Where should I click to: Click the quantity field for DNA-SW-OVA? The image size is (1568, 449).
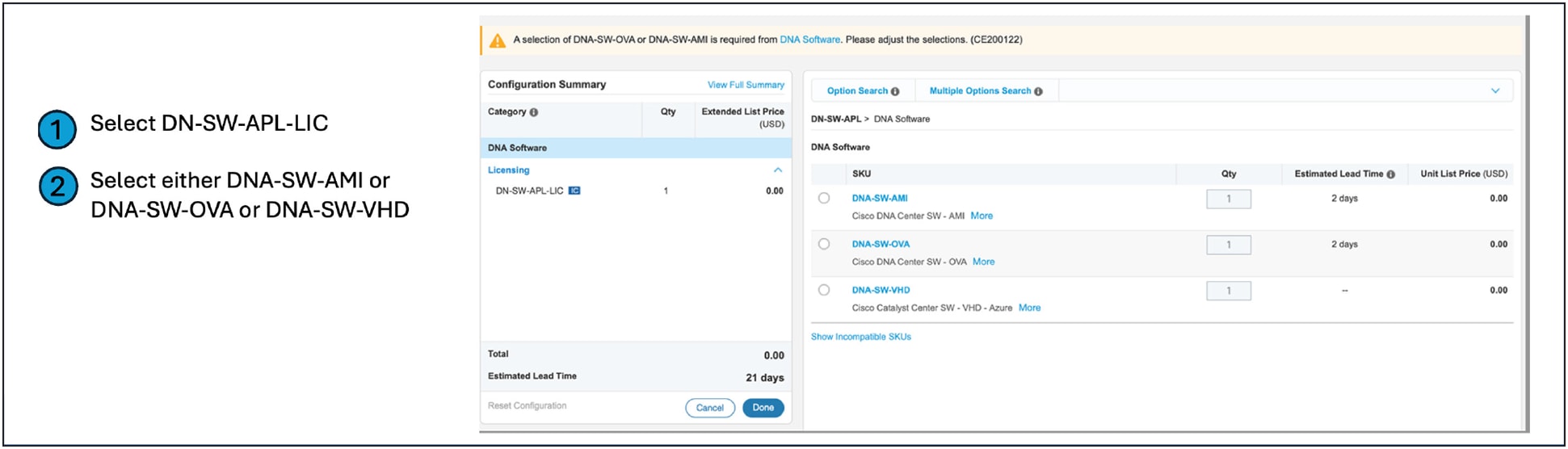tap(1229, 245)
